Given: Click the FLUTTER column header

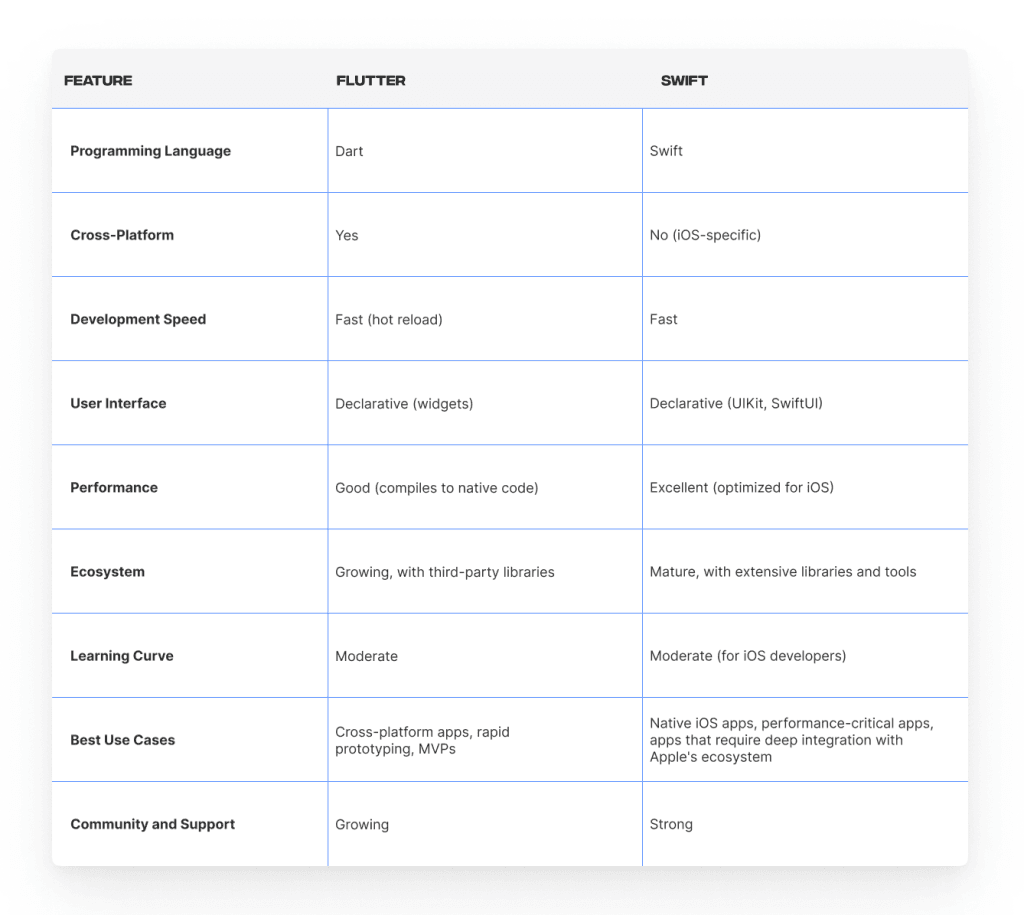Looking at the screenshot, I should pos(370,80).
